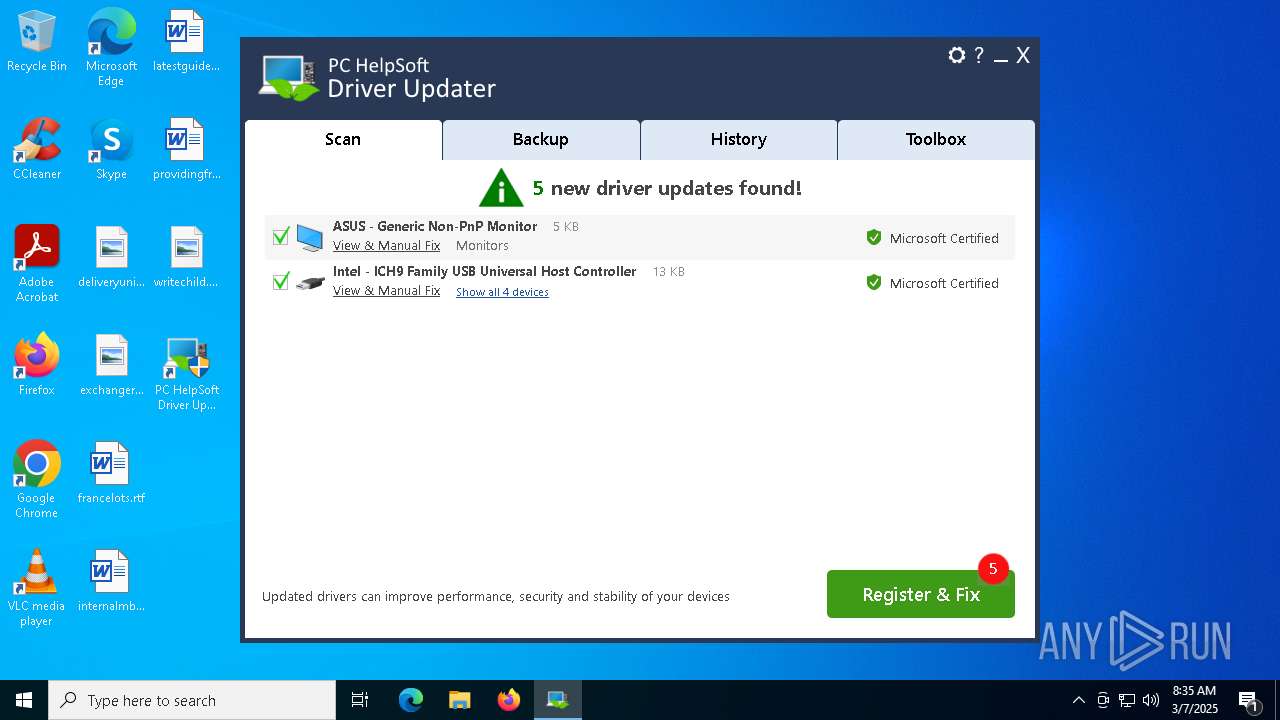This screenshot has height=720, width=1280.
Task: Uncheck the ASUS Generic Non-PnP Monitor driver
Action: pyautogui.click(x=281, y=237)
